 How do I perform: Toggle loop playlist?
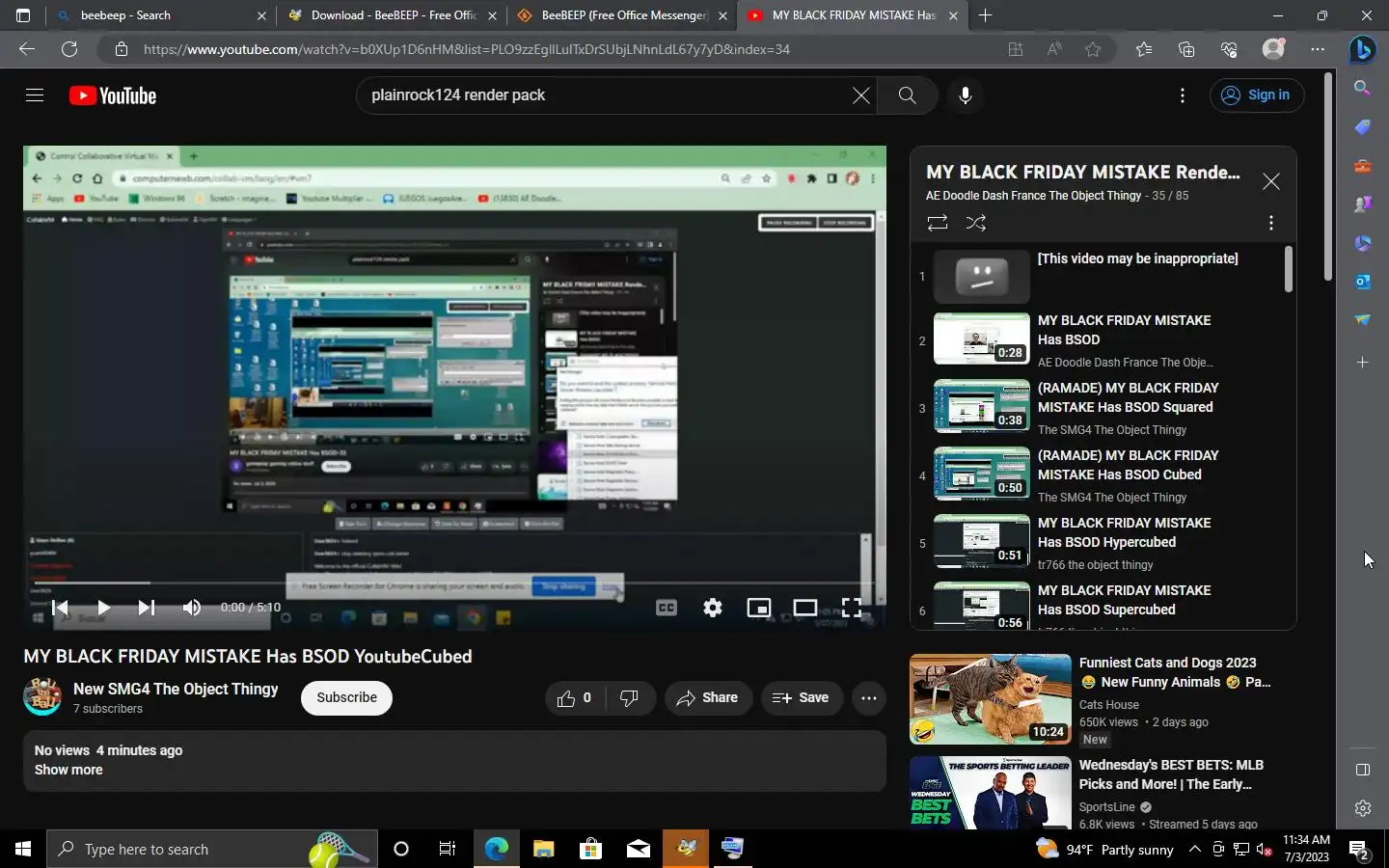click(x=938, y=223)
